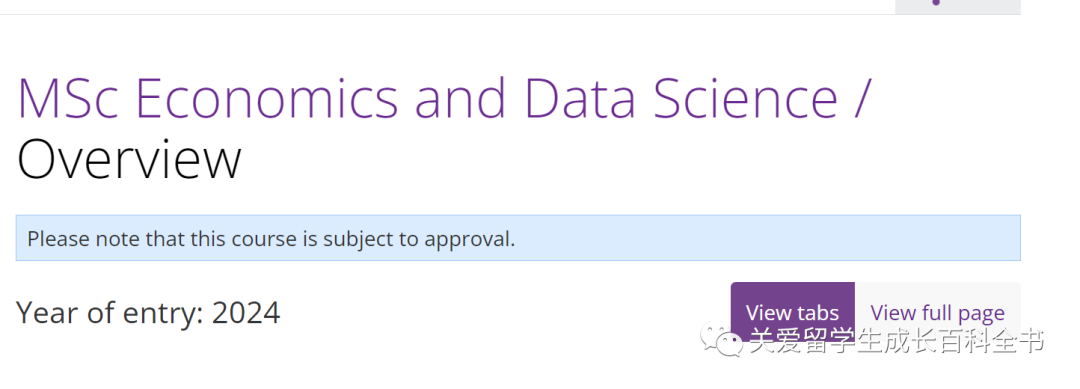1080x389 pixels.
Task: Click the Chinese watermark text 关爱留学生成长百科全书
Action: click(897, 341)
